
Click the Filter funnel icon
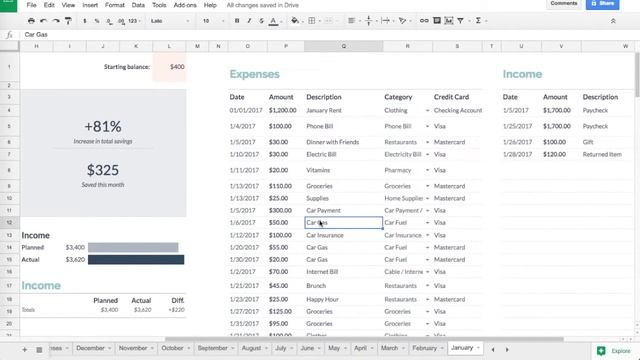[x=460, y=20]
